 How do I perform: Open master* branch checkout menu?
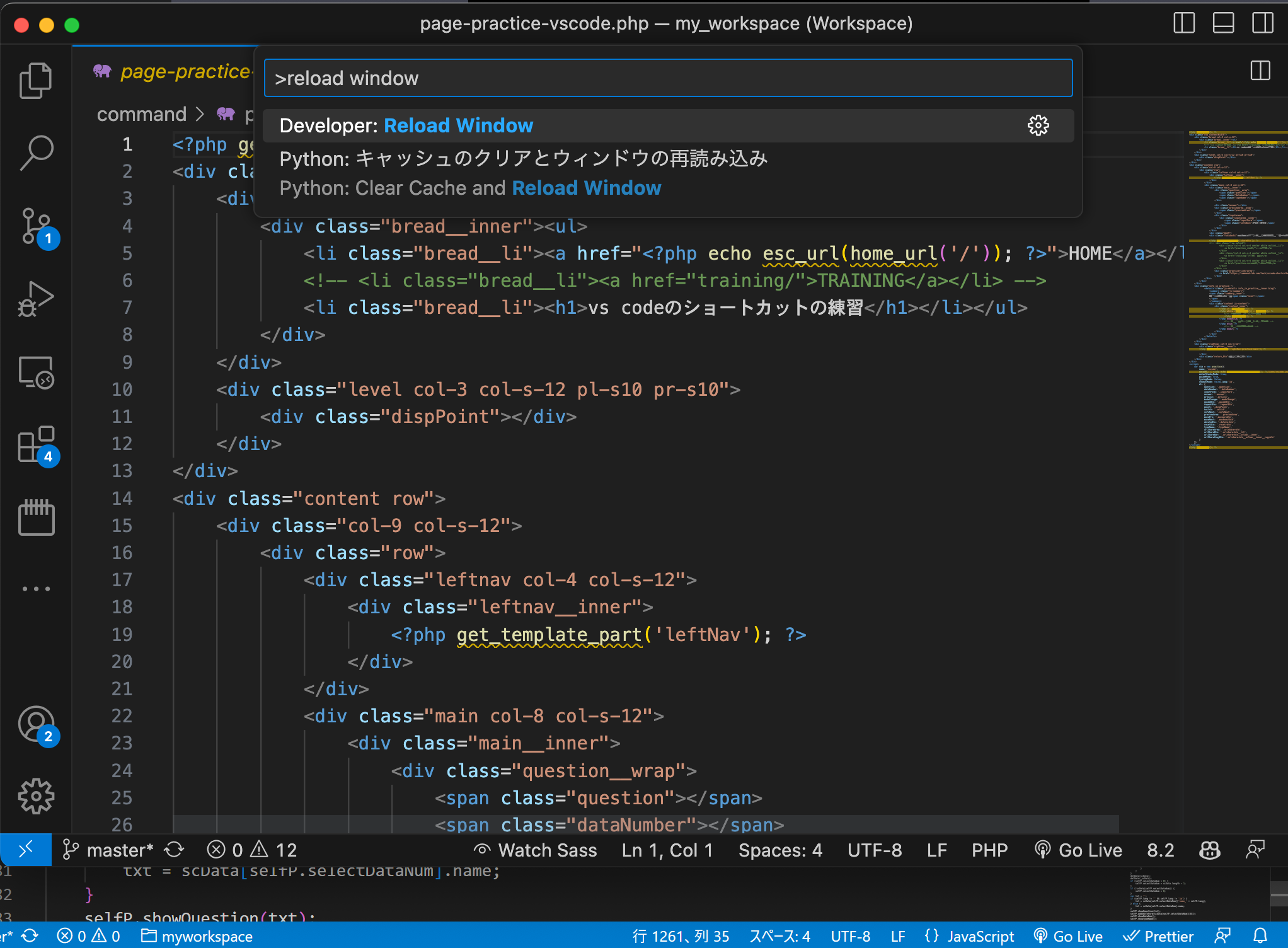pos(108,850)
